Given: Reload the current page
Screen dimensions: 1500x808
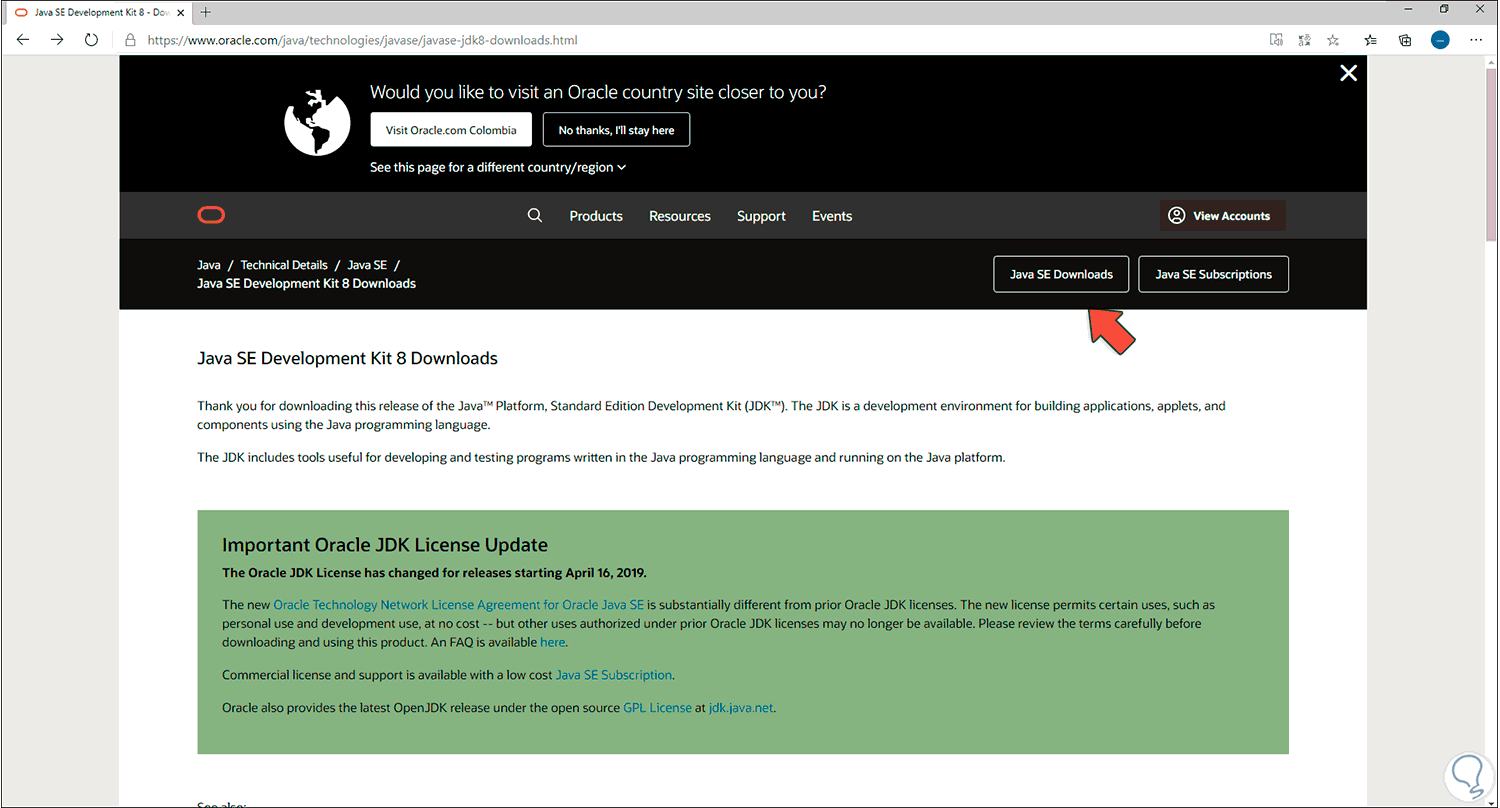Looking at the screenshot, I should point(91,40).
